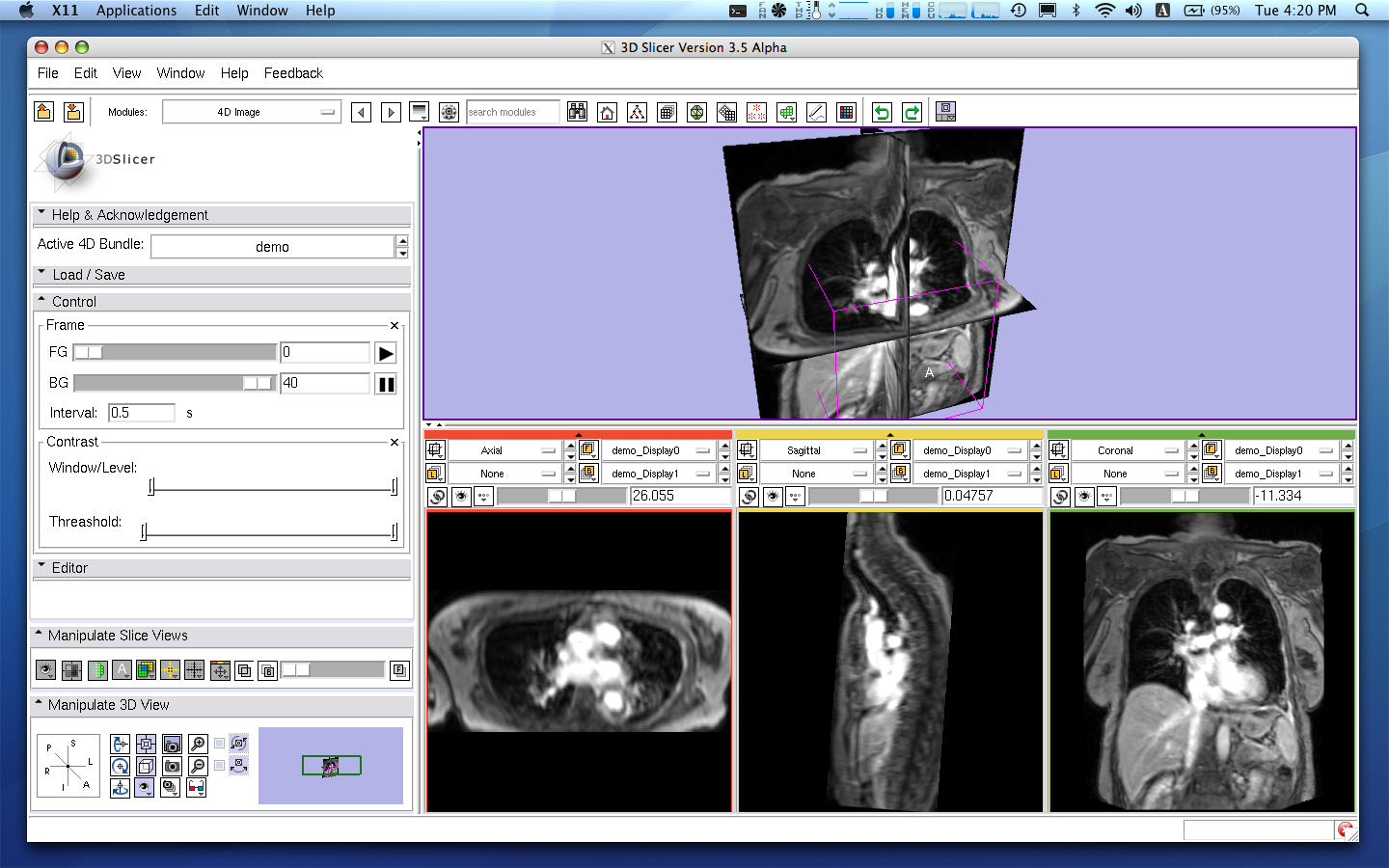The height and width of the screenshot is (868, 1389).
Task: Toggle the eye visibility icon in Sagittal viewer
Action: pos(773,497)
